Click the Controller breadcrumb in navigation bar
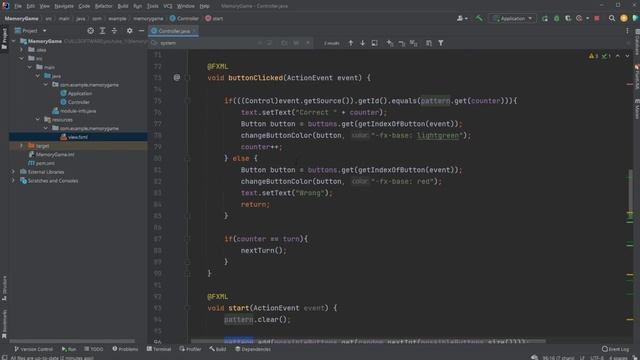This screenshot has height=360, width=640. point(184,18)
